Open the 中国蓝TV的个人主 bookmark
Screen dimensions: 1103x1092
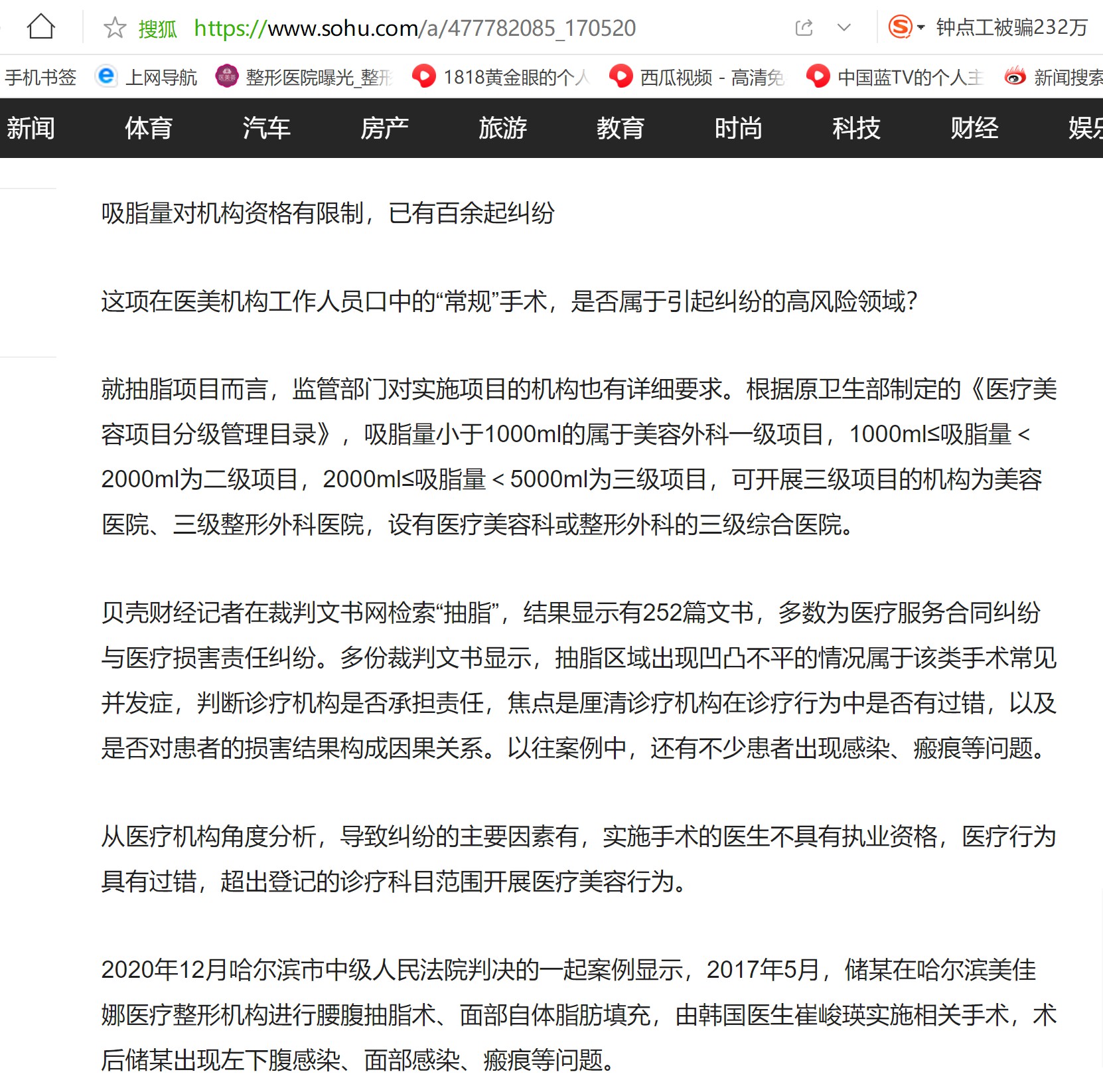click(911, 78)
